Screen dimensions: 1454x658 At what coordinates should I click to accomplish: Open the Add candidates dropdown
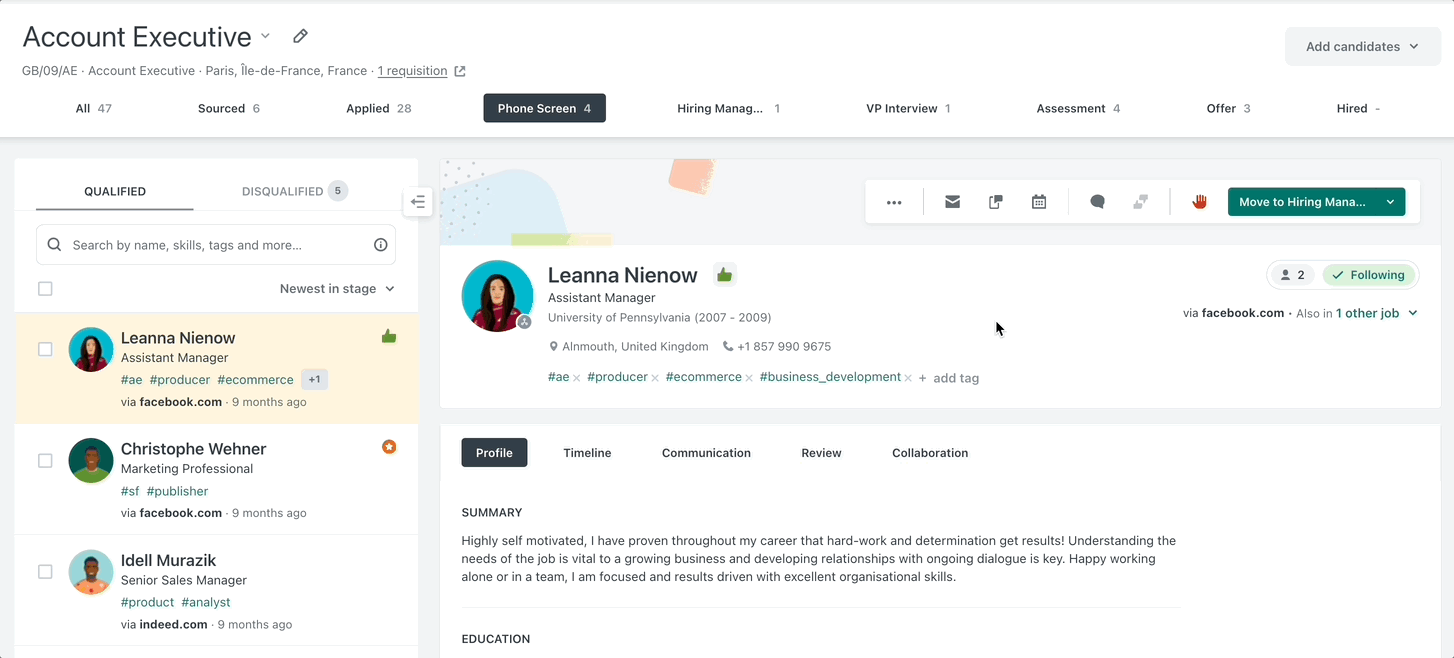click(x=1362, y=46)
